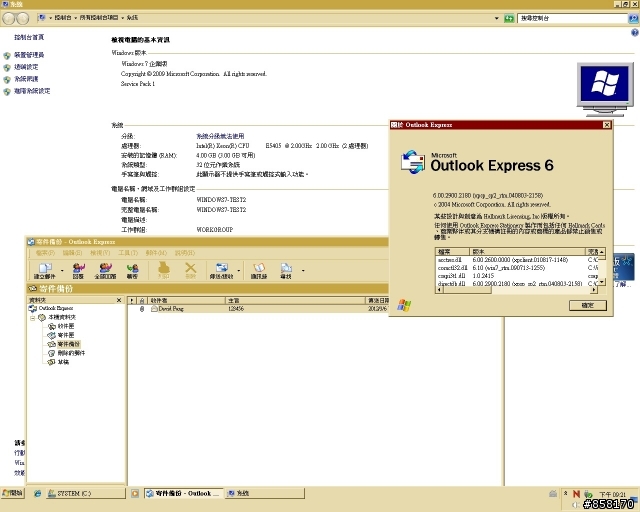Open the dropdown arrow beside 傳送/接收
Viewport: 640px width, 512px height.
239,270
